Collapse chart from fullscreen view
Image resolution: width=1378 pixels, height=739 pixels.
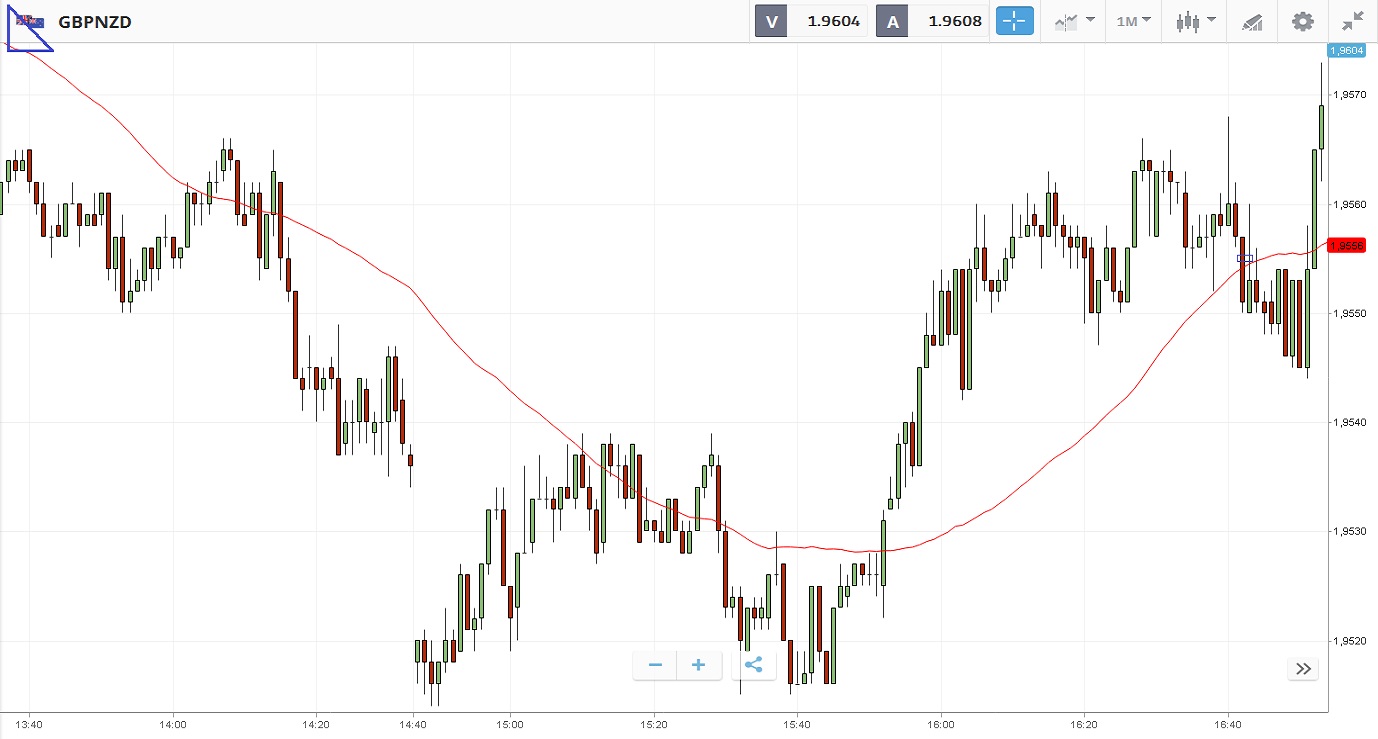[x=1352, y=21]
